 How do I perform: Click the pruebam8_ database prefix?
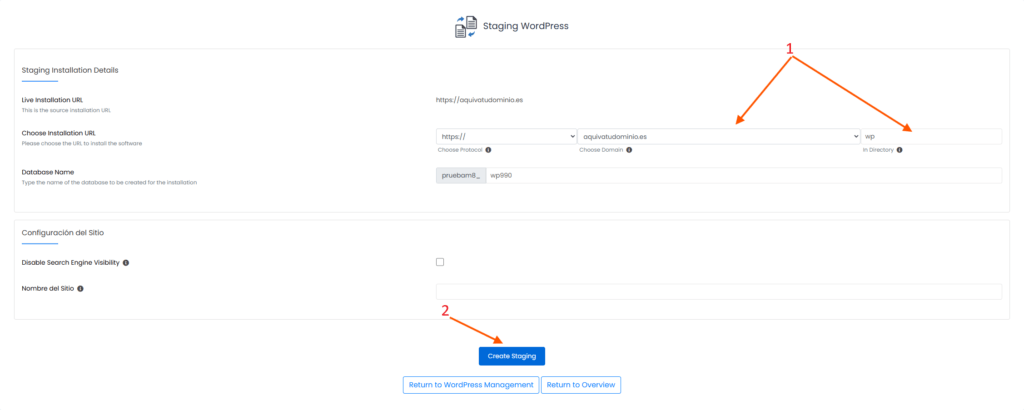coord(461,176)
